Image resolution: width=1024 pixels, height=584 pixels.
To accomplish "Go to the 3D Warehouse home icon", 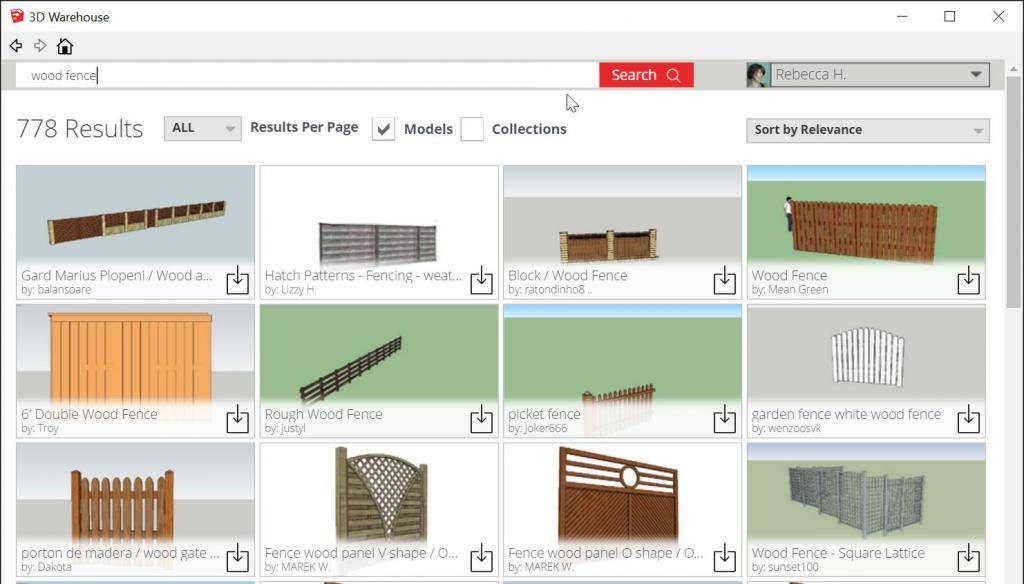I will [x=65, y=46].
